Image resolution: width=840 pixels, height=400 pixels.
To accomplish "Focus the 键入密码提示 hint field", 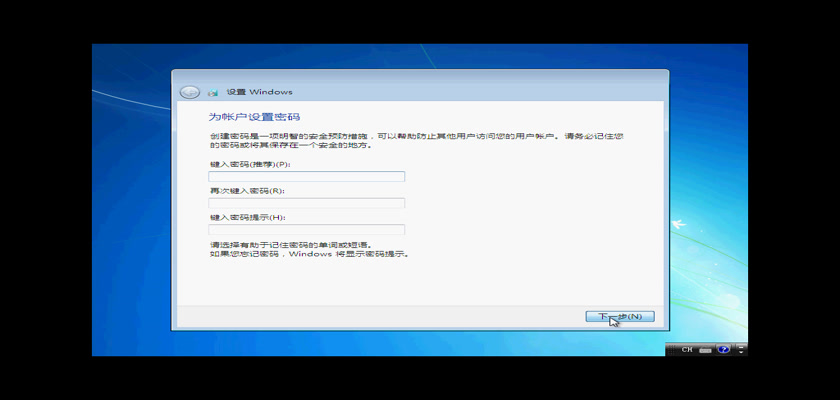I will (x=306, y=229).
